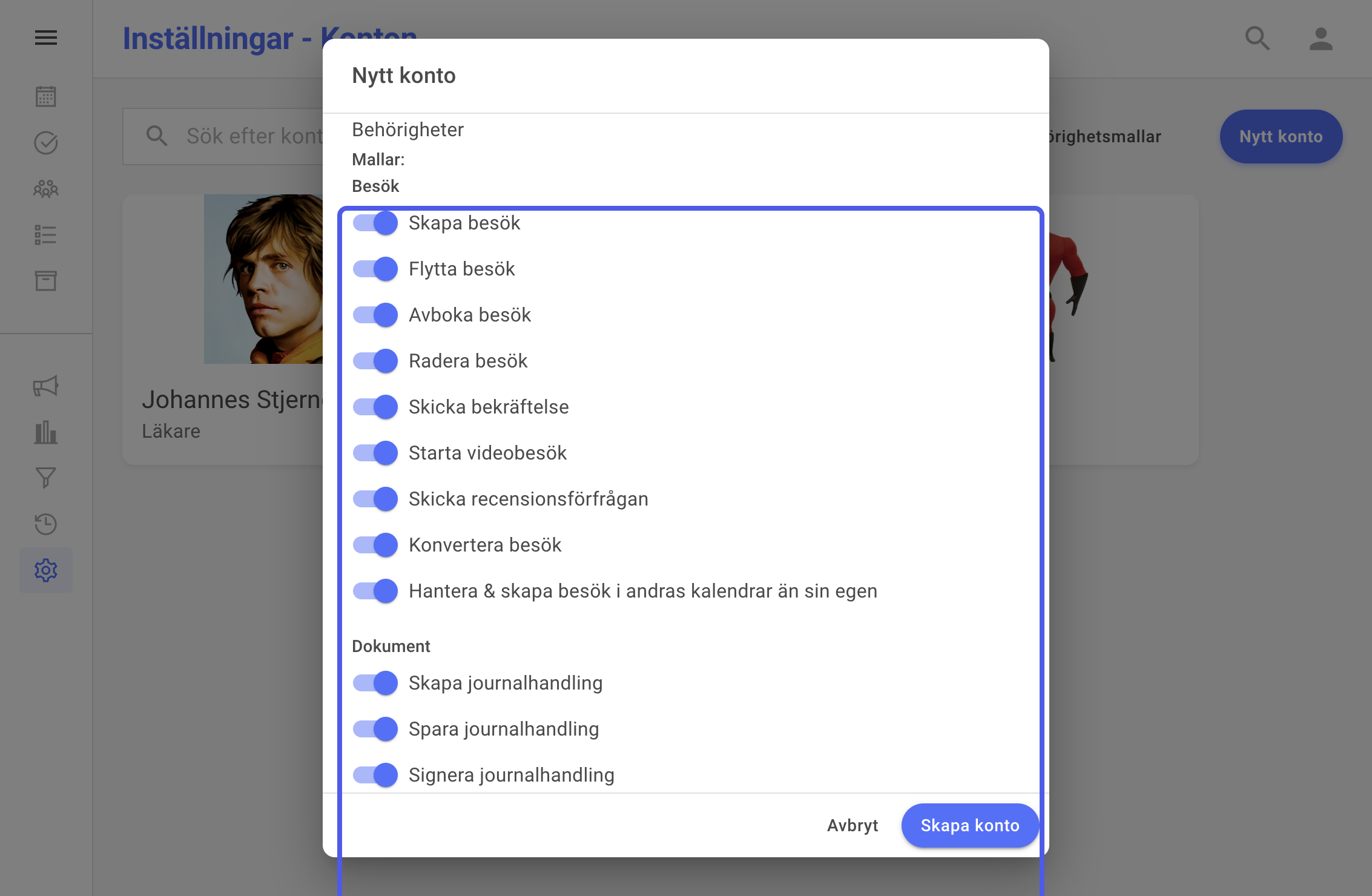The height and width of the screenshot is (896, 1372).
Task: Open the checkmark tasks sidebar icon
Action: coord(46,143)
